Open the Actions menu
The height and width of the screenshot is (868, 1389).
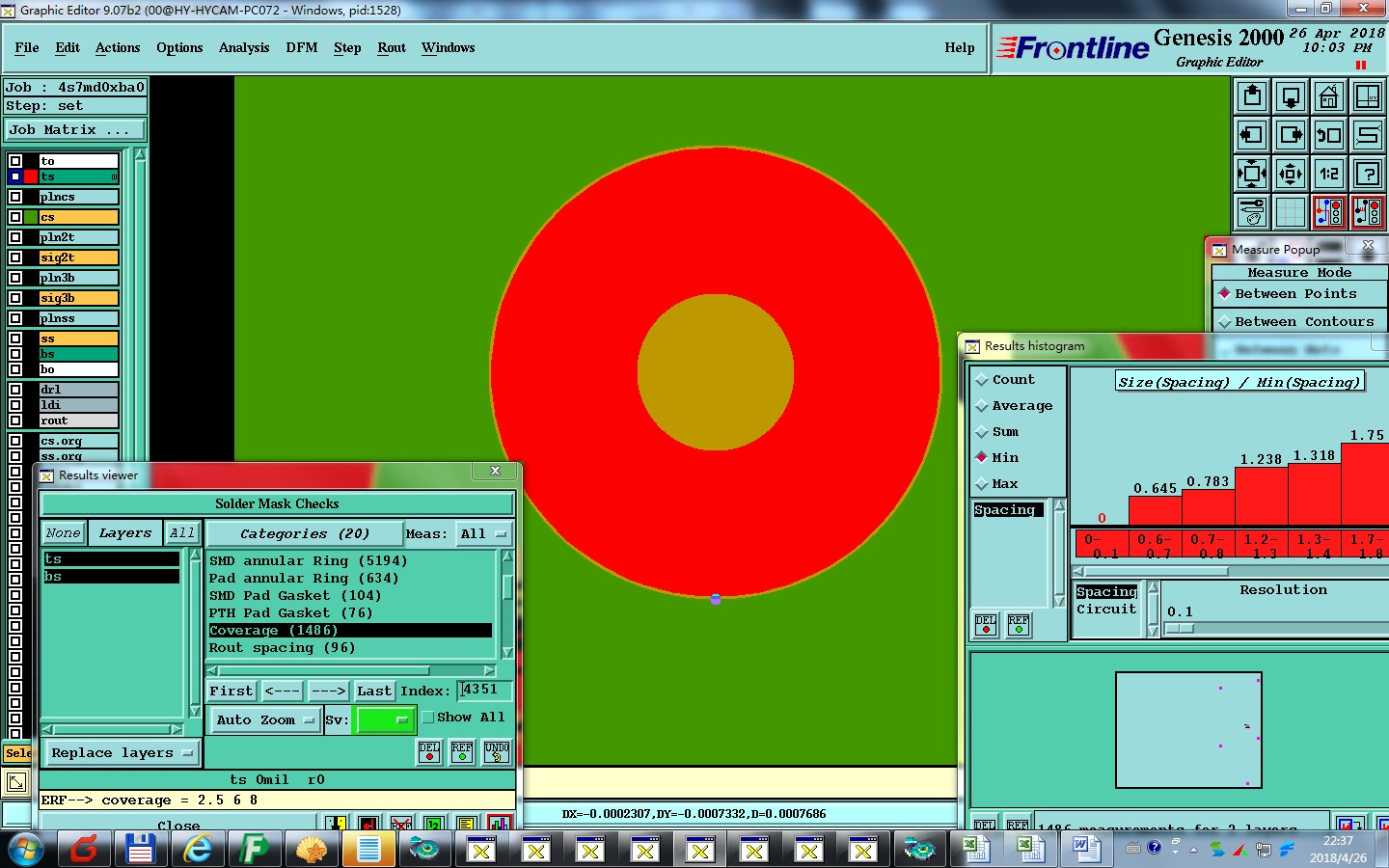pos(118,47)
